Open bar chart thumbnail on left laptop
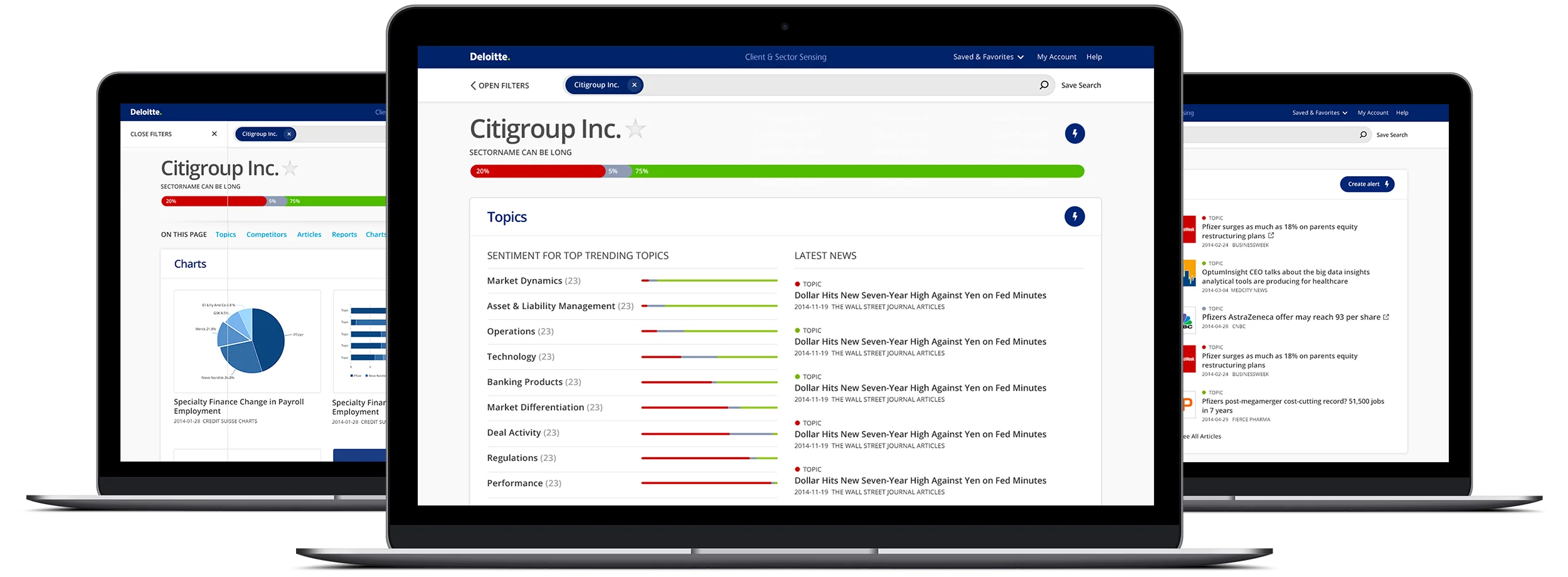The width and height of the screenshot is (1568, 577). coord(359,341)
